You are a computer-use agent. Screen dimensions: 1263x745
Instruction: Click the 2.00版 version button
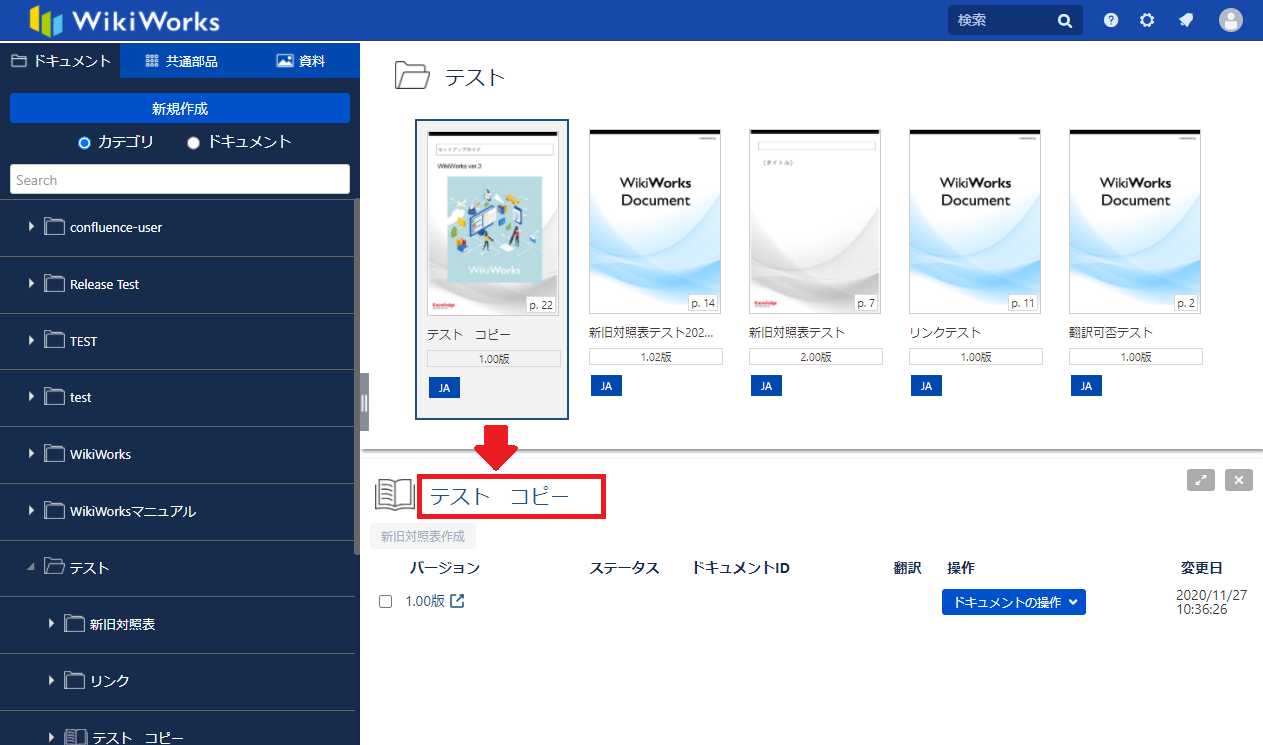pyautogui.click(x=816, y=357)
